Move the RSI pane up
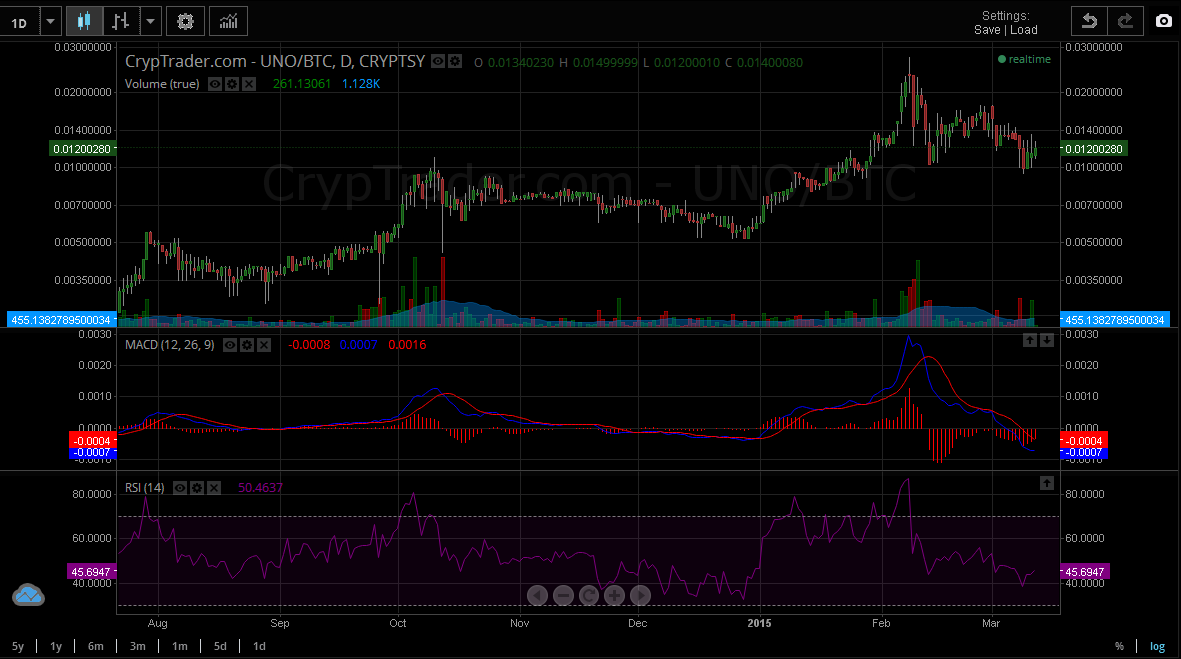The height and width of the screenshot is (659, 1181). [1047, 483]
